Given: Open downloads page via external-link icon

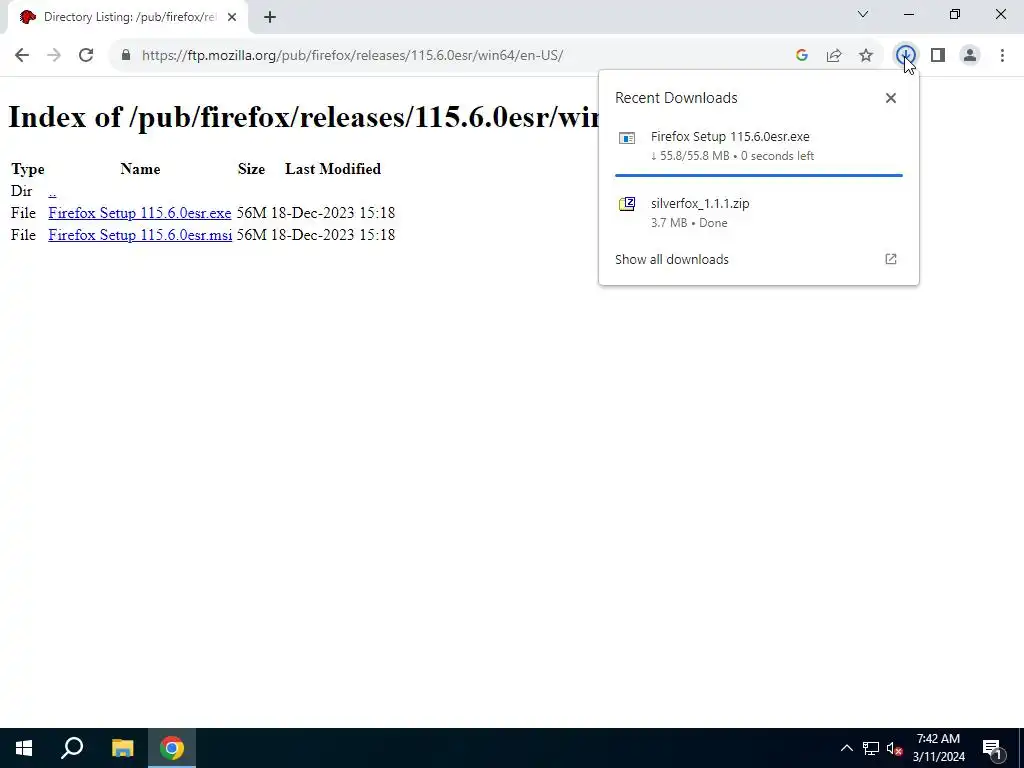Looking at the screenshot, I should [891, 259].
